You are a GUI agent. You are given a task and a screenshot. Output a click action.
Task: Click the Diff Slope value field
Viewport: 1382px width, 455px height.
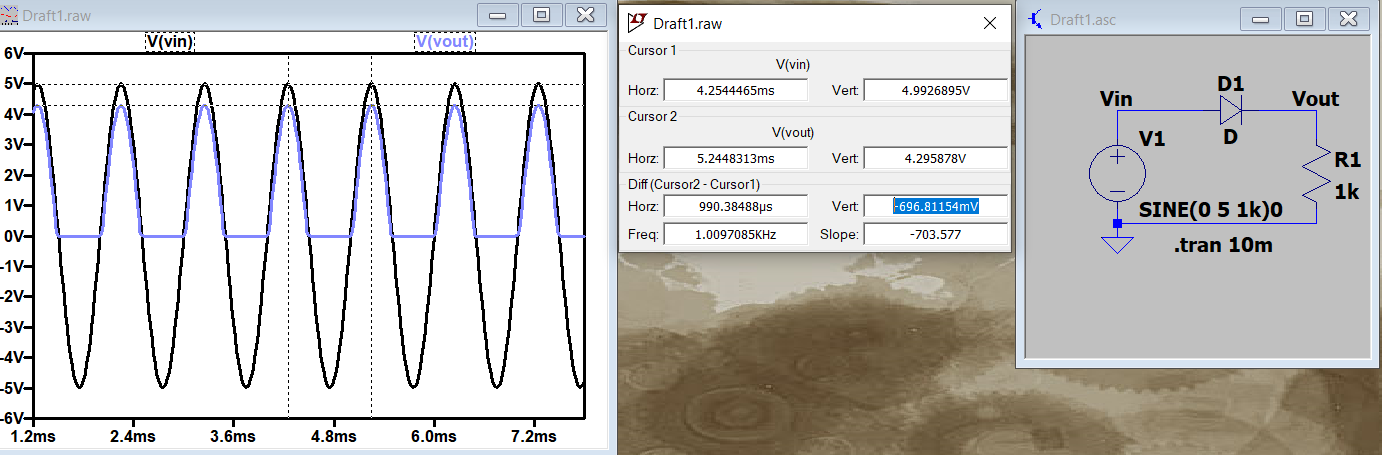934,234
